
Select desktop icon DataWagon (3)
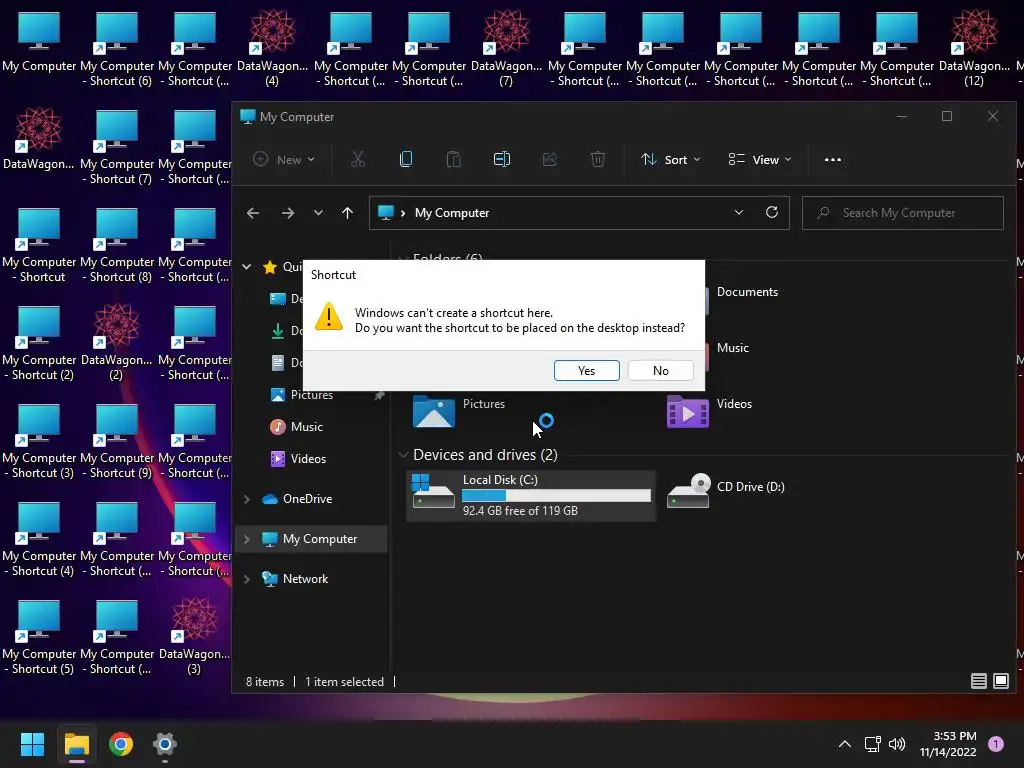point(194,637)
